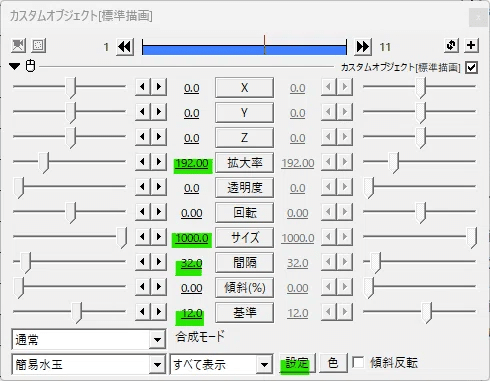Viewport: 490px width, 381px height.
Task: Increase 傾斜(%) with right arrow
Action: pos(159,287)
